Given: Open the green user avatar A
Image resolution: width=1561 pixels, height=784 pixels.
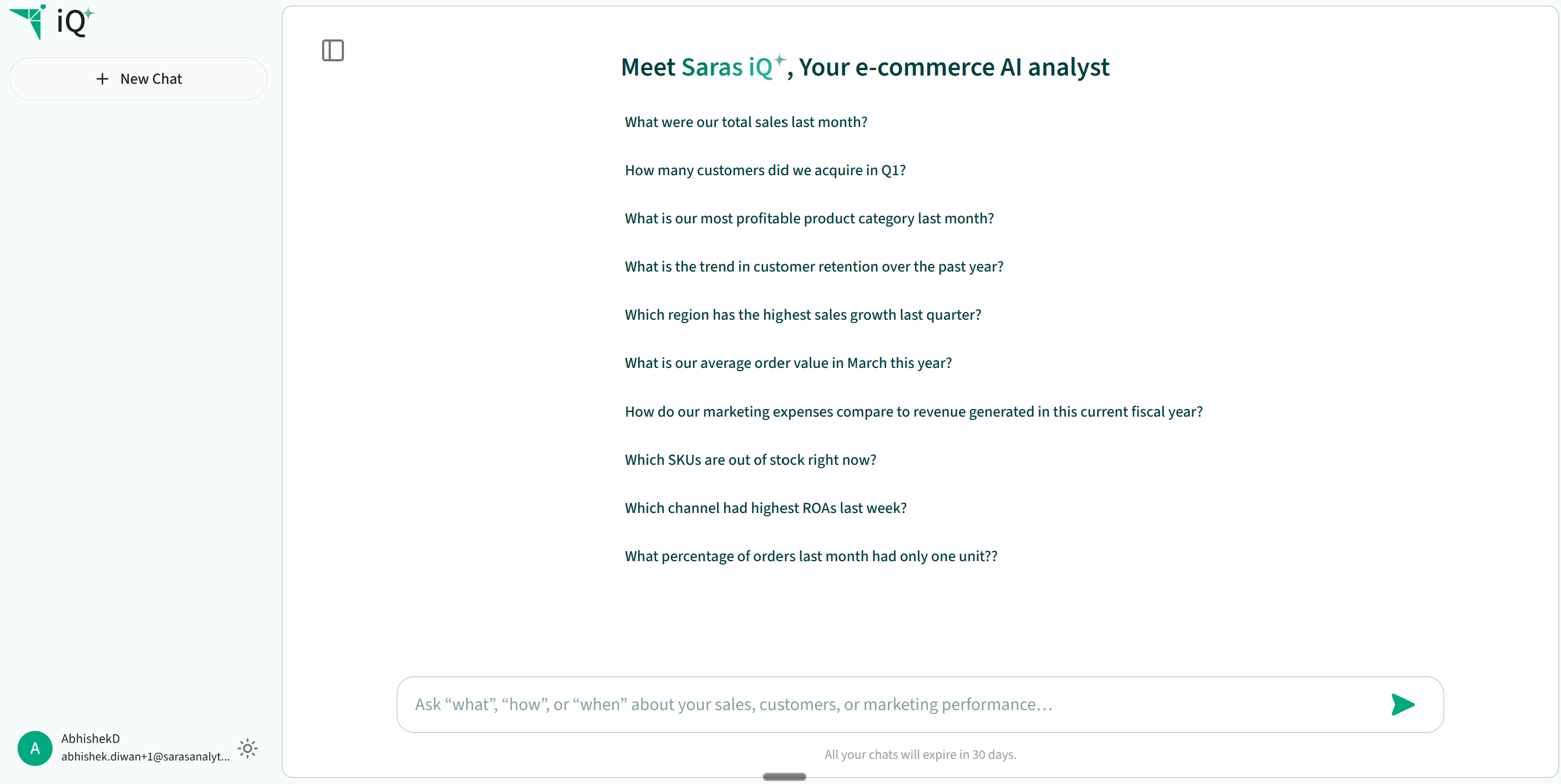Looking at the screenshot, I should (35, 748).
